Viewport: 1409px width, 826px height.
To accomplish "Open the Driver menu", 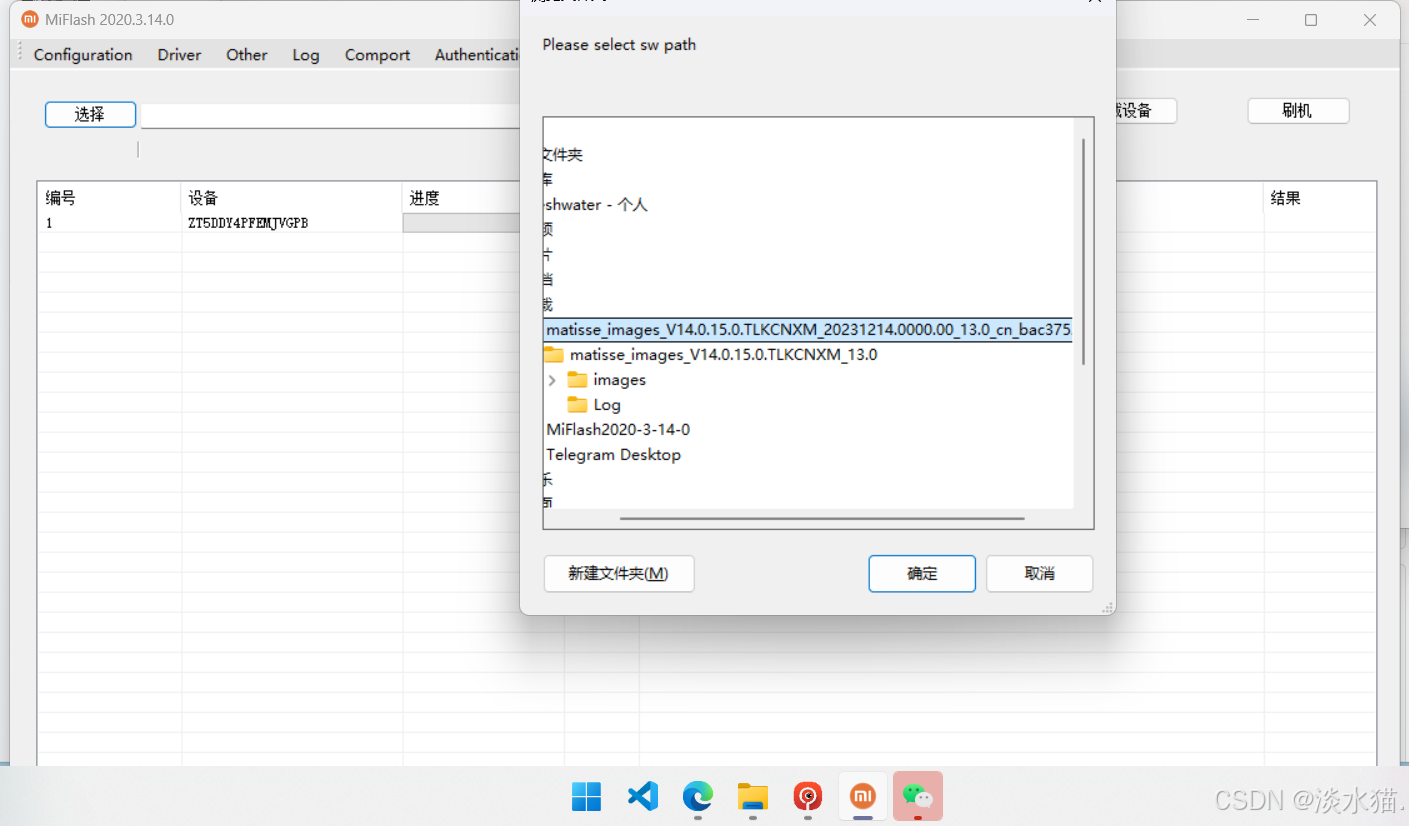I will (x=179, y=55).
